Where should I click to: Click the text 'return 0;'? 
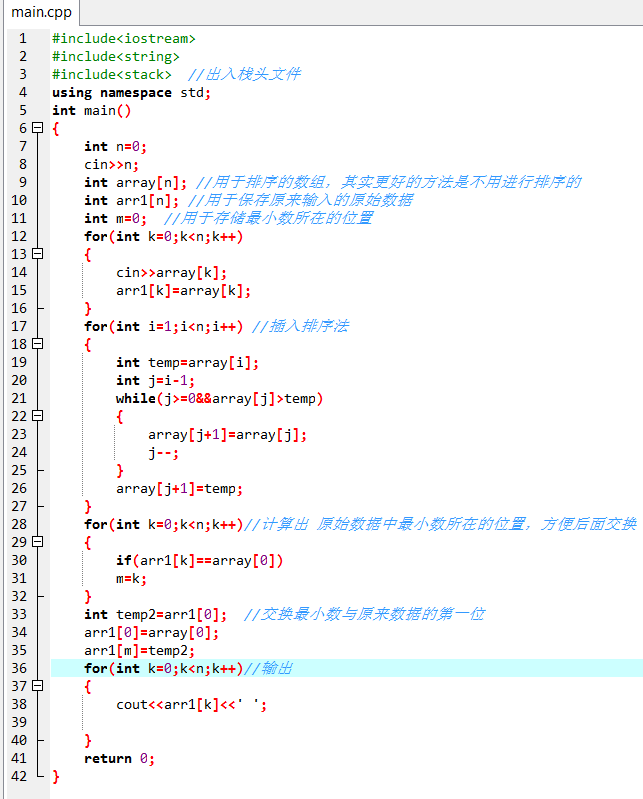tap(120, 758)
